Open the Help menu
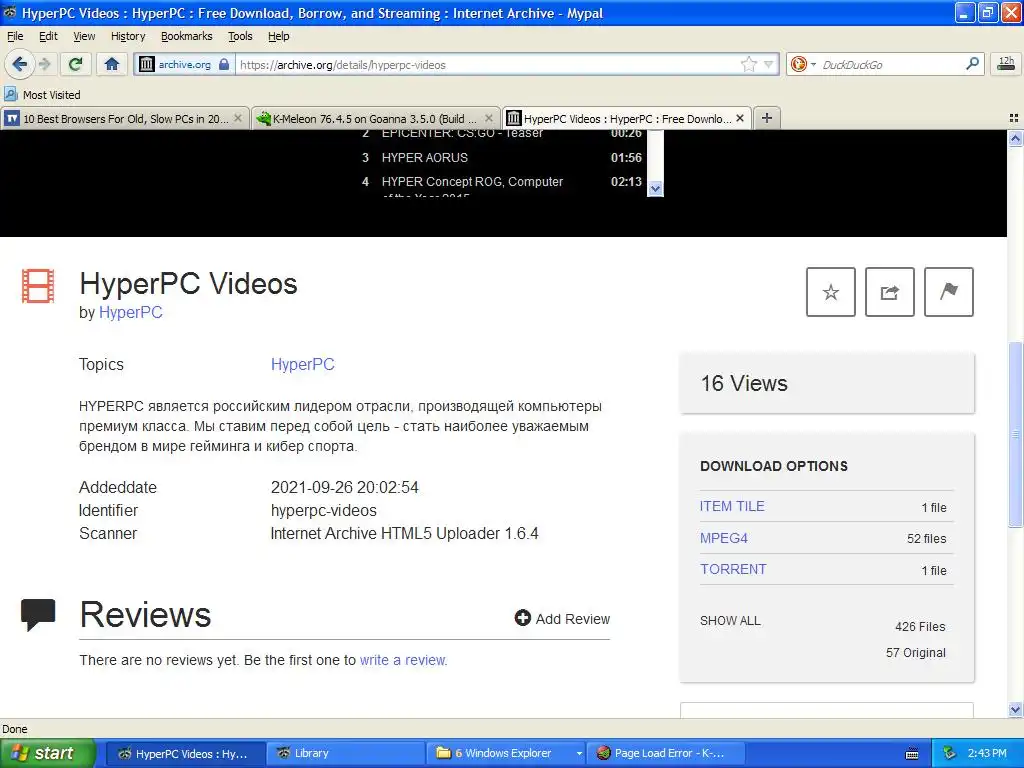Image resolution: width=1024 pixels, height=768 pixels. [x=278, y=36]
